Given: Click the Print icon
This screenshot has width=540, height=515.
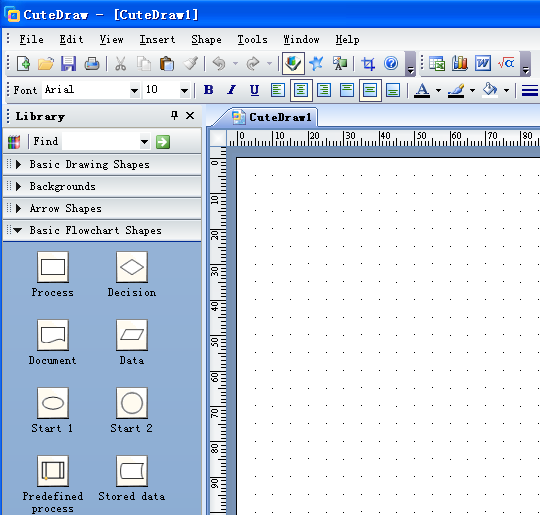Looking at the screenshot, I should point(92,64).
